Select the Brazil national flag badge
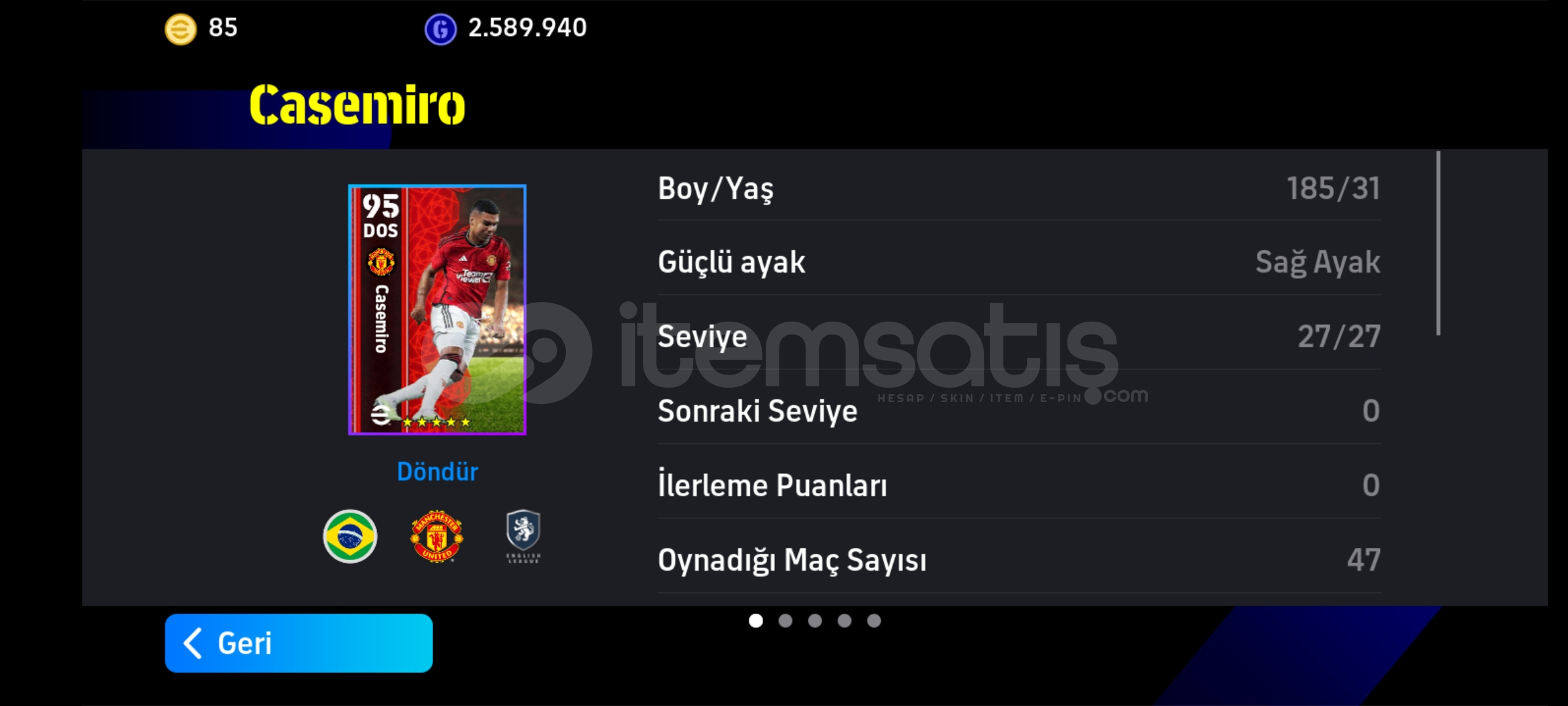 click(350, 536)
